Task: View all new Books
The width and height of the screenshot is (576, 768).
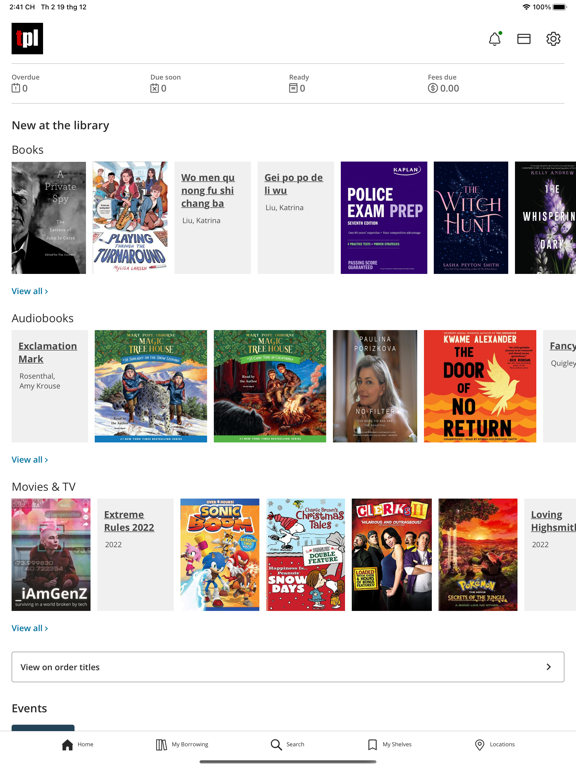Action: (x=29, y=291)
